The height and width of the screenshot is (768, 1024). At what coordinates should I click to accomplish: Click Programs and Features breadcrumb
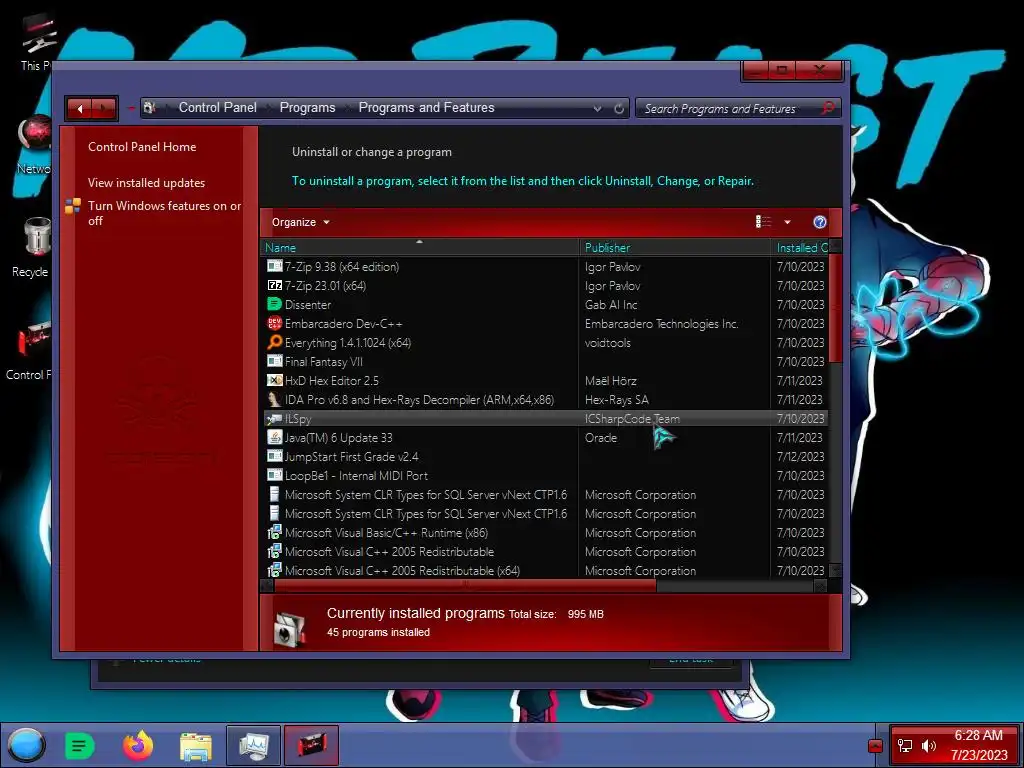(426, 108)
